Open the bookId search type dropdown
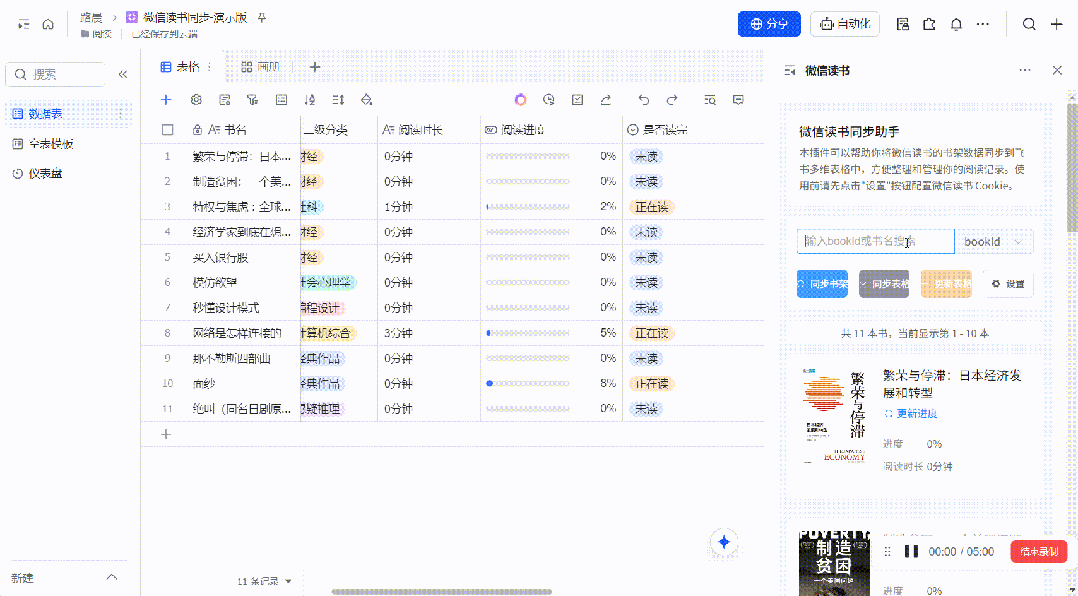This screenshot has height=596, width=1078. [994, 242]
